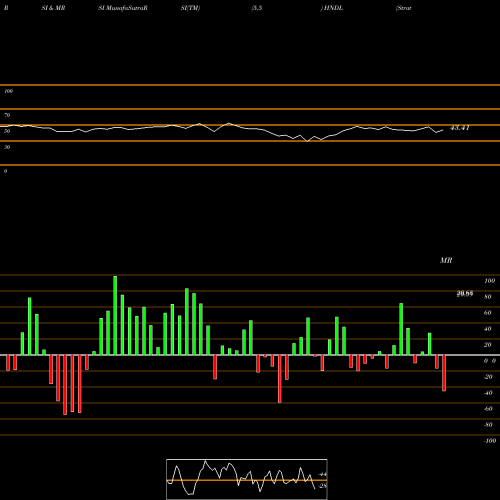Click the RSI axis label 50
The image size is (500, 500).
coord(7,131)
